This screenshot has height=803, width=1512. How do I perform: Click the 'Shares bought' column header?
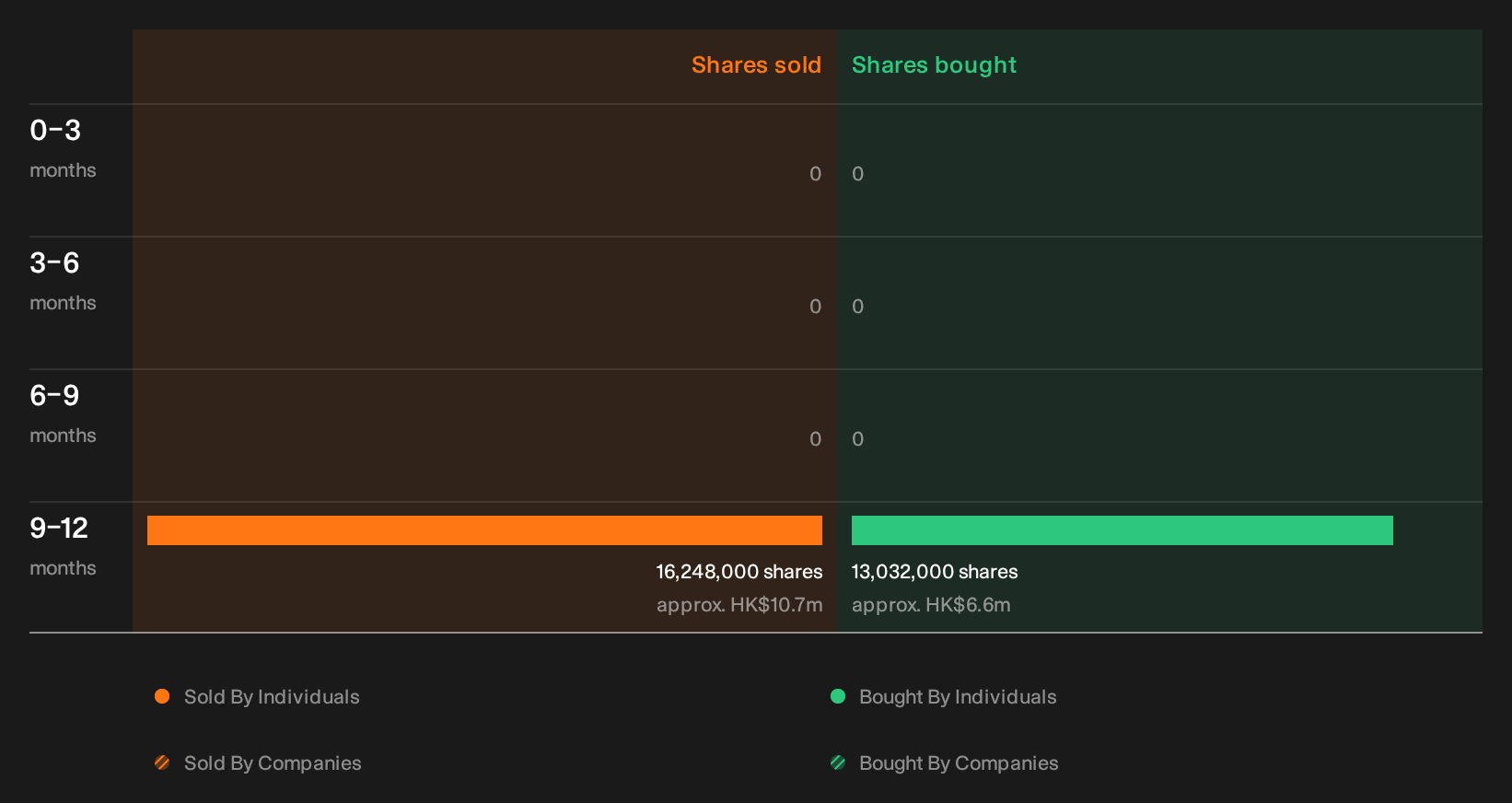pyautogui.click(x=934, y=65)
